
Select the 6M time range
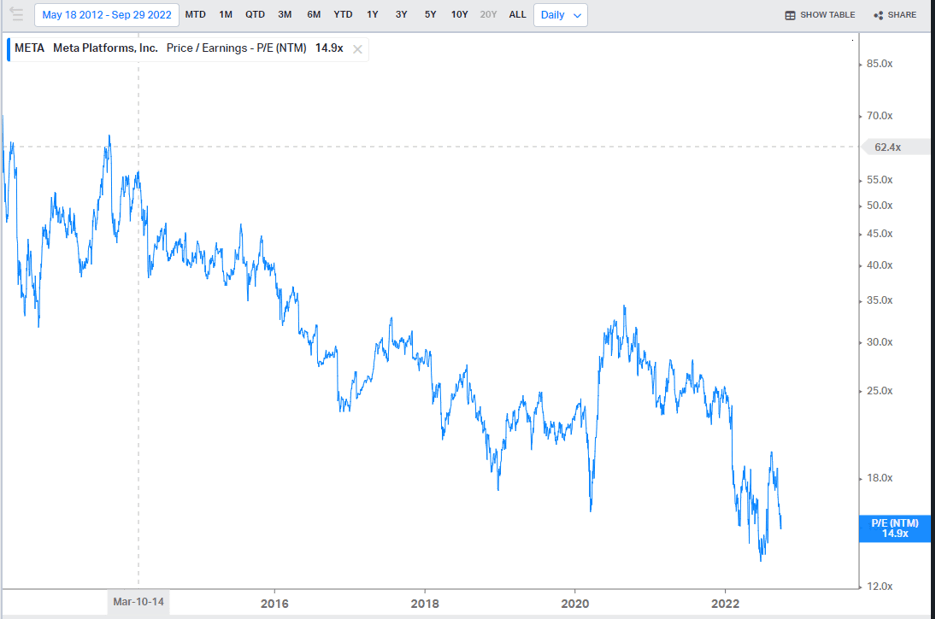[x=314, y=15]
